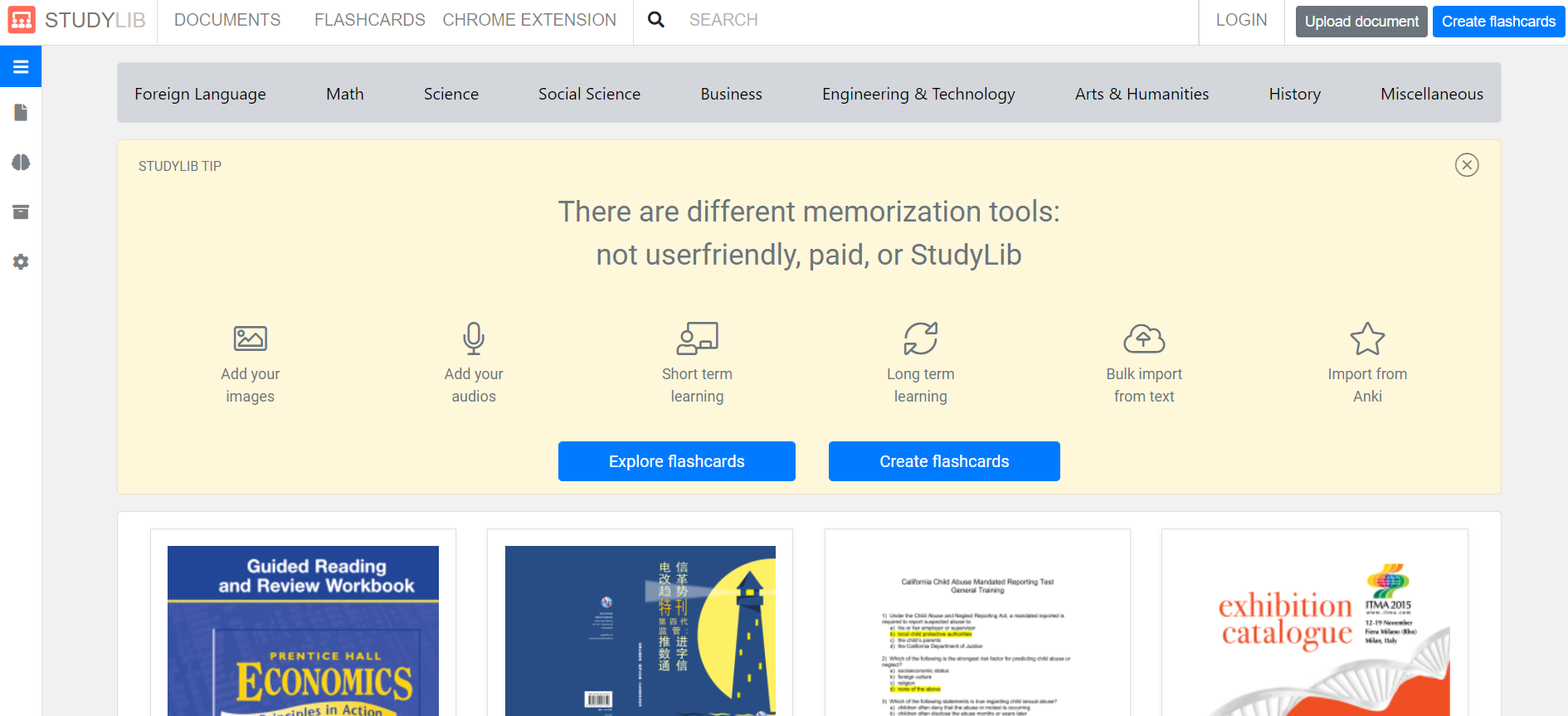Focus the Search input field

point(937,20)
